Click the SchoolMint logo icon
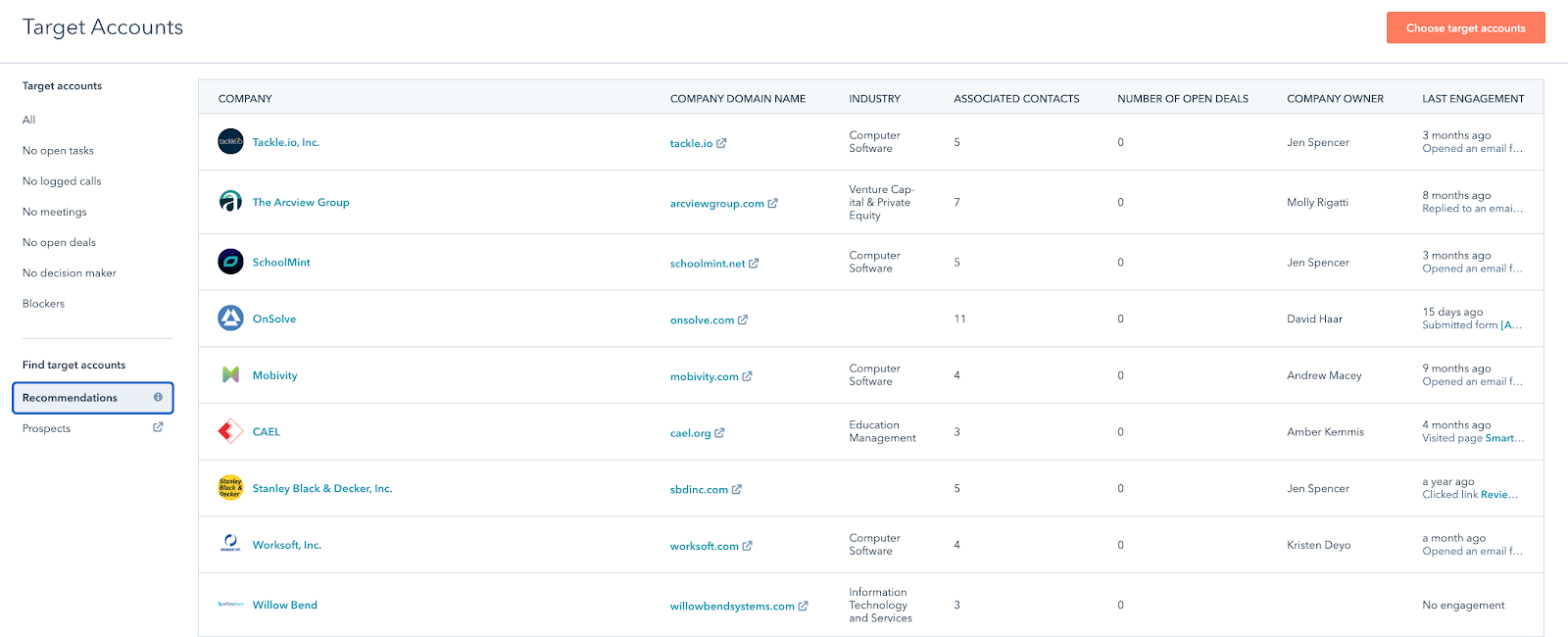Screen dimensions: 1568x637 coord(230,262)
